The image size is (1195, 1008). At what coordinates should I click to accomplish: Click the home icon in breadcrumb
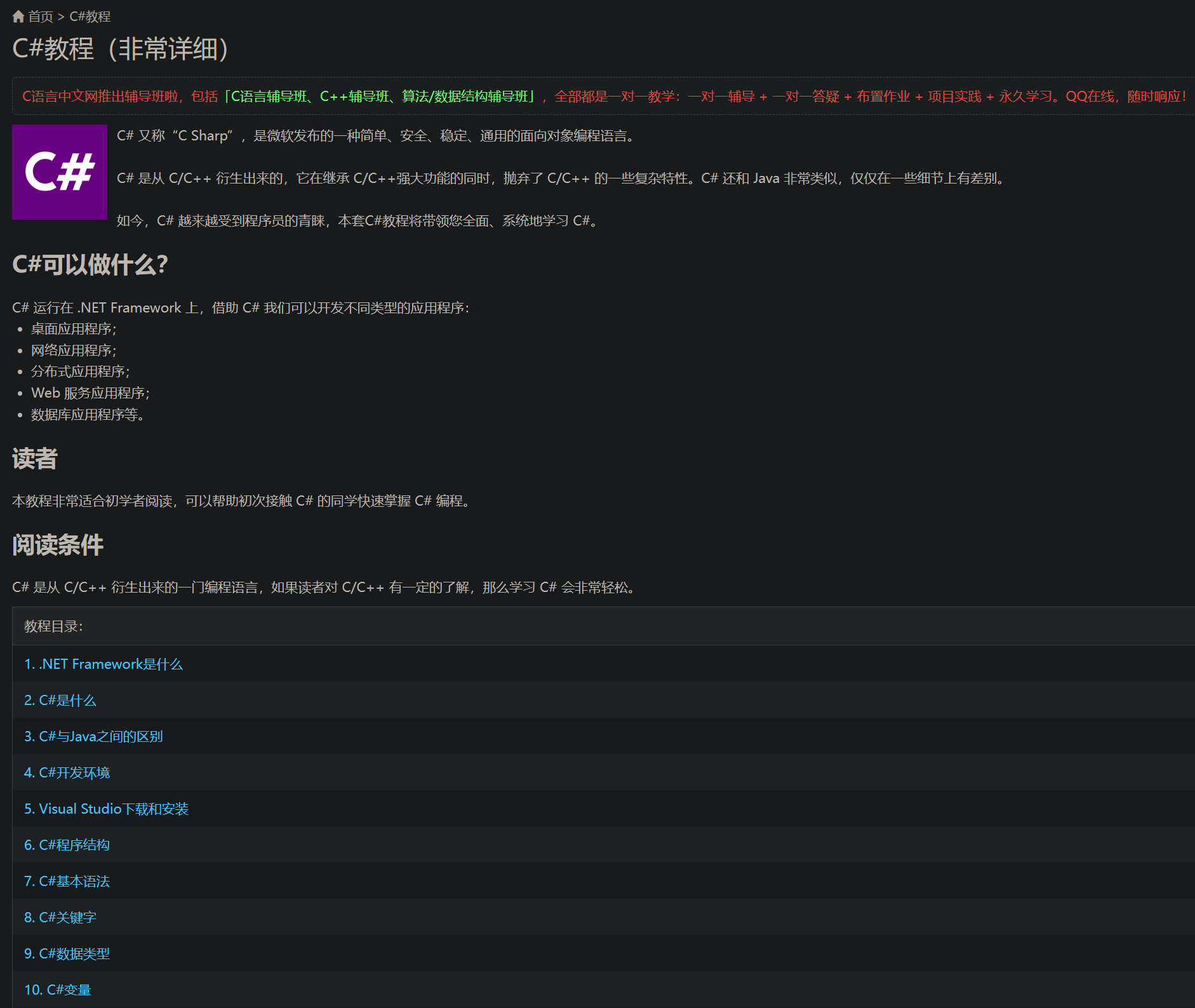18,17
